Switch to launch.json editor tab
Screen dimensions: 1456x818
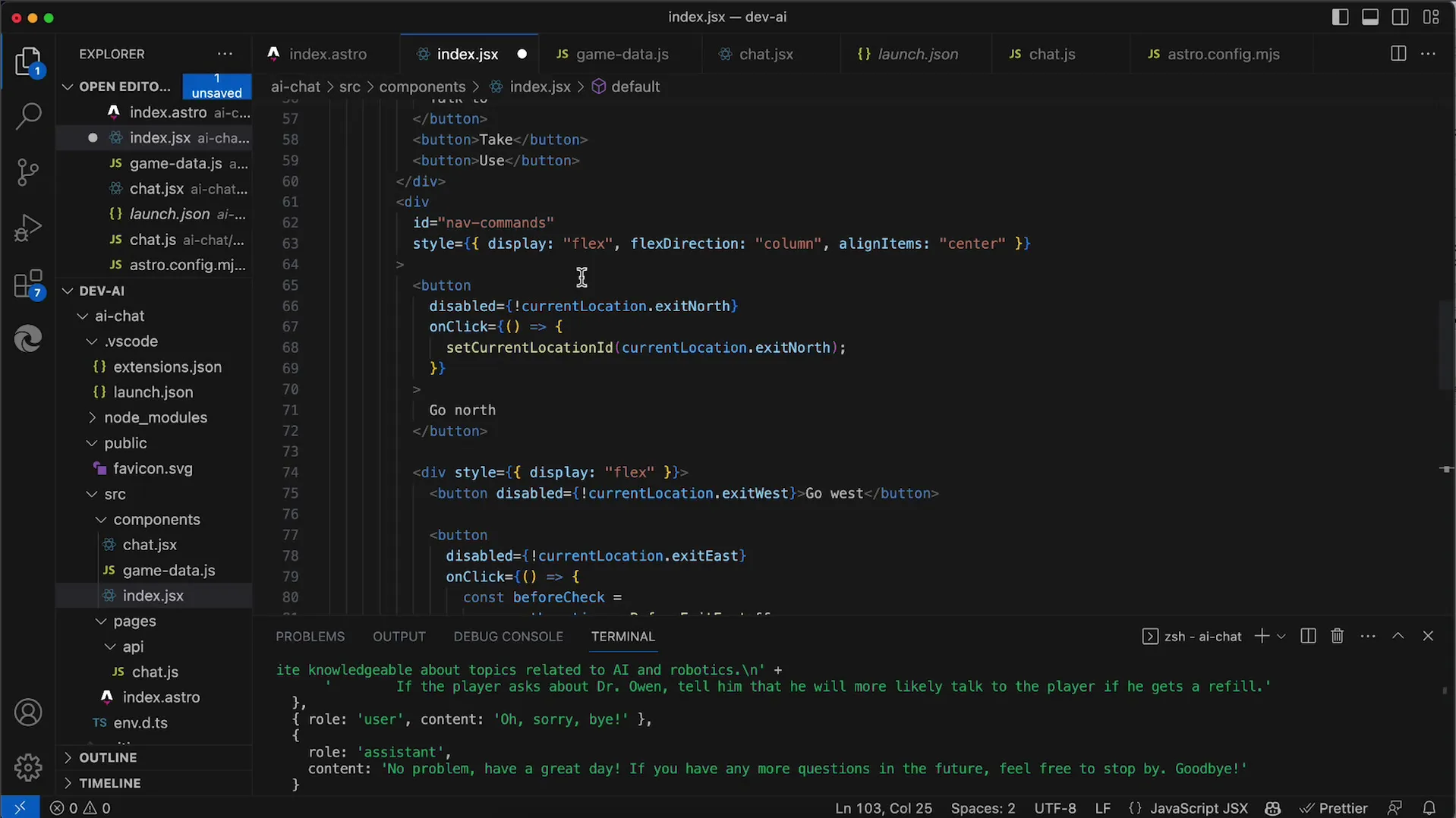click(917, 54)
